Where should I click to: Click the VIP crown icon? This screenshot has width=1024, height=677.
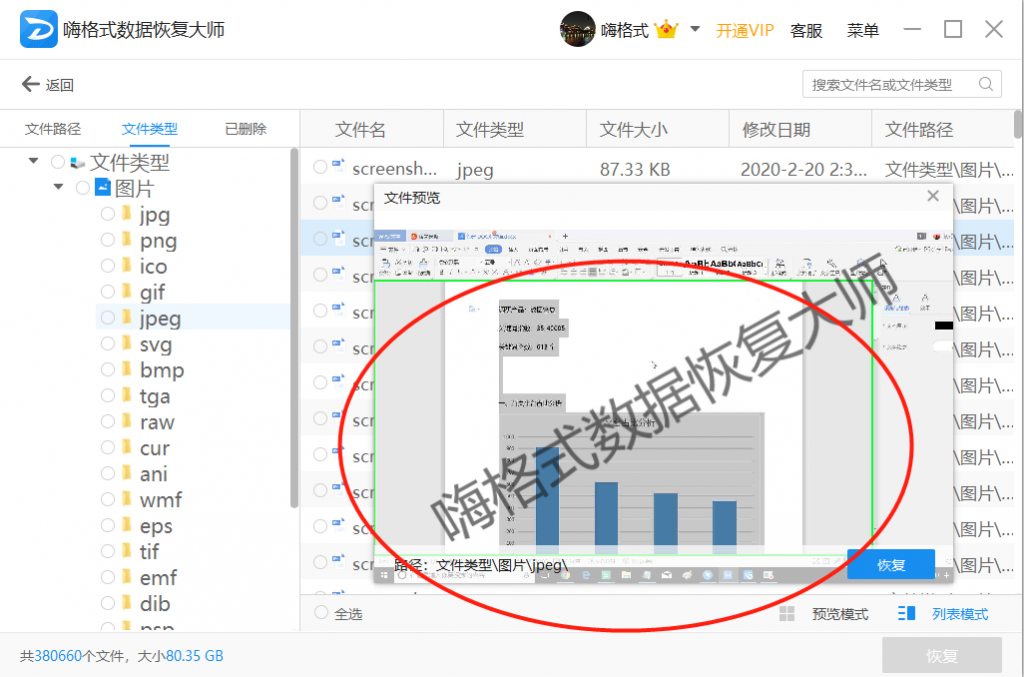666,29
